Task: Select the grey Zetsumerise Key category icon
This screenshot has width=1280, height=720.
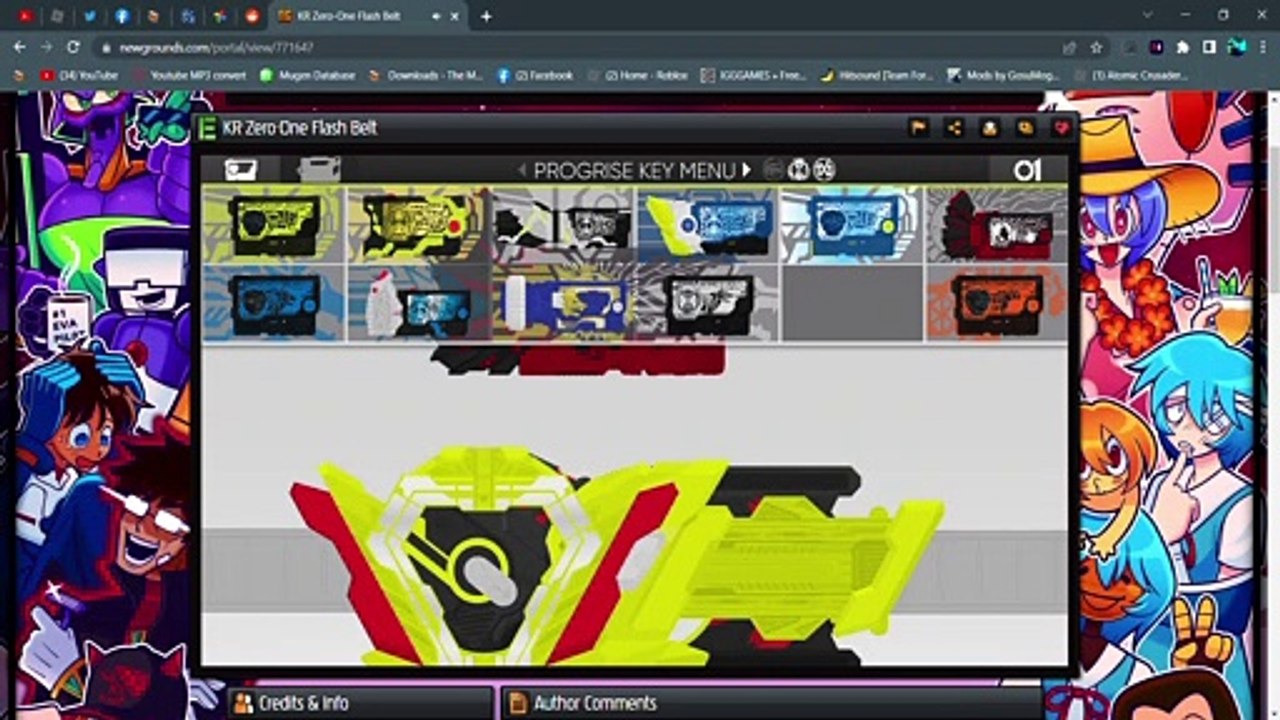Action: (319, 169)
